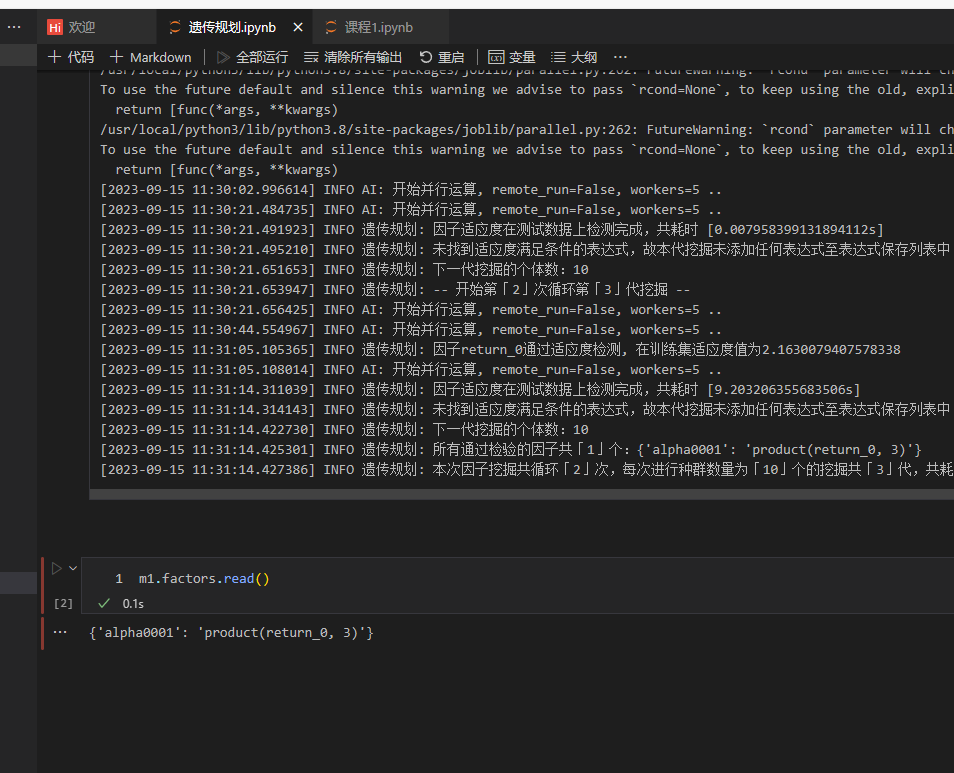The width and height of the screenshot is (954, 773).
Task: Click 全部运行 to run all cells
Action: coord(252,57)
